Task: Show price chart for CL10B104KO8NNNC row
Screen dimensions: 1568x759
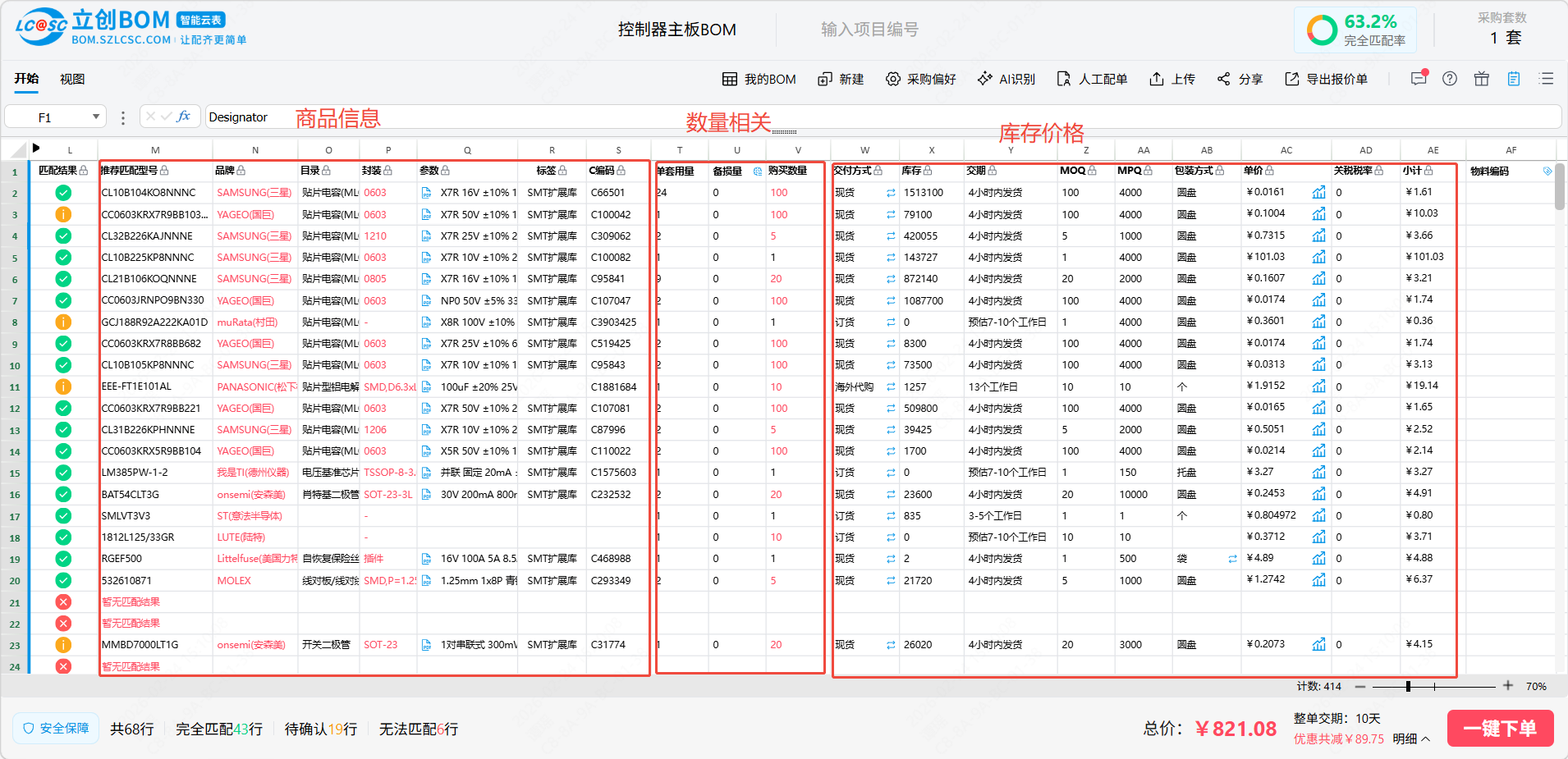Action: pyautogui.click(x=1318, y=193)
